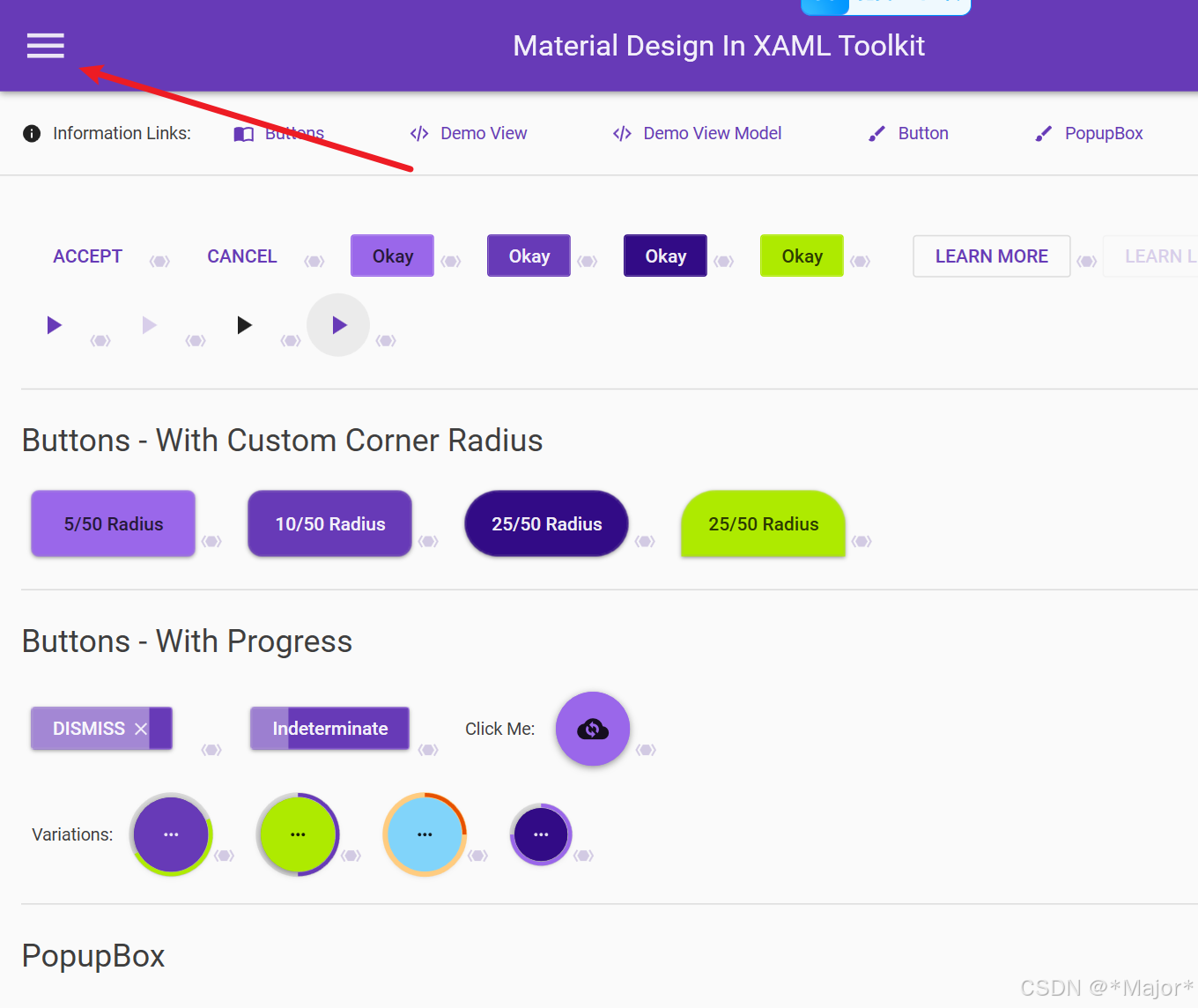Click the black play icon button
Image resolution: width=1198 pixels, height=1008 pixels.
click(245, 325)
